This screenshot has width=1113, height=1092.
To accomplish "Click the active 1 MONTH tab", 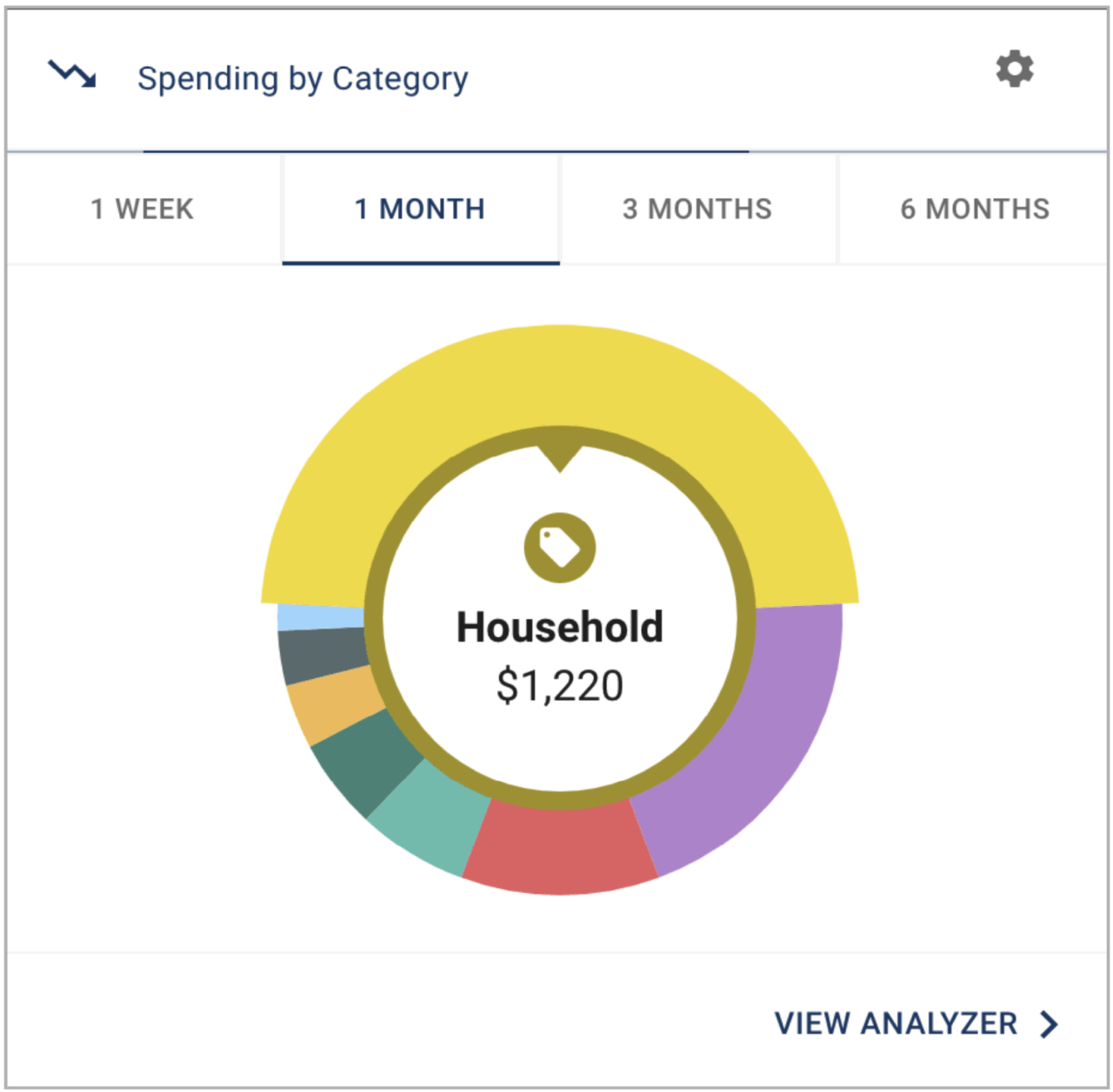I will (x=420, y=209).
